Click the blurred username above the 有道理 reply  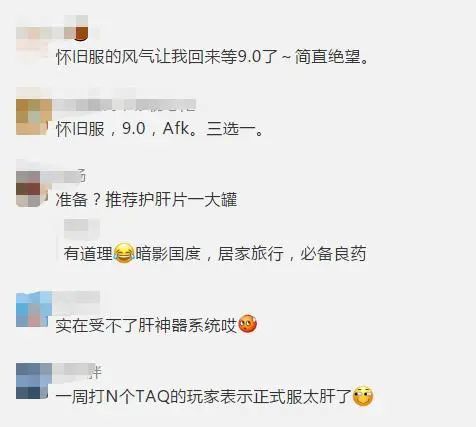coord(82,228)
